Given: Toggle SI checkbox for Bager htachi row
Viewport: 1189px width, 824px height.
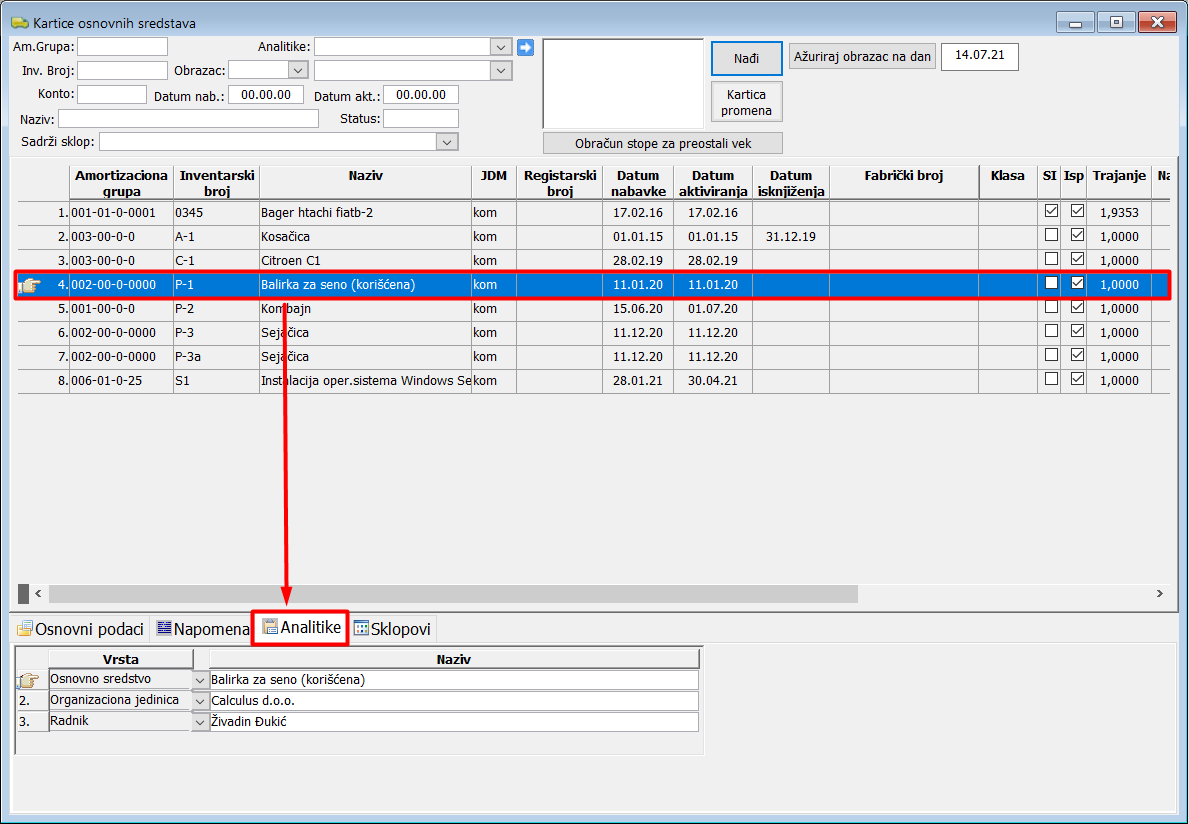Looking at the screenshot, I should tap(1051, 212).
